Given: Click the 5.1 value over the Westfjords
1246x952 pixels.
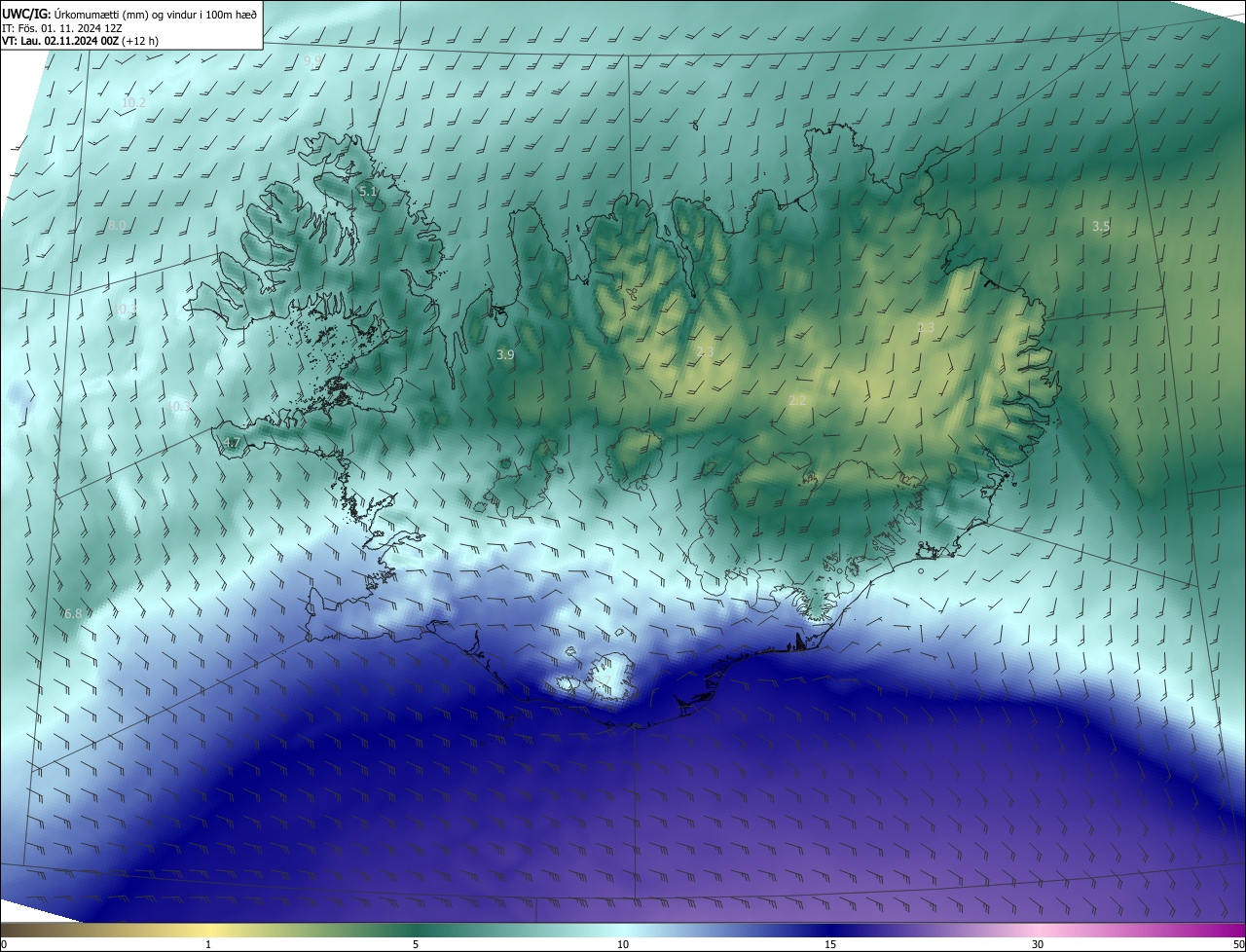Looking at the screenshot, I should point(367,192).
